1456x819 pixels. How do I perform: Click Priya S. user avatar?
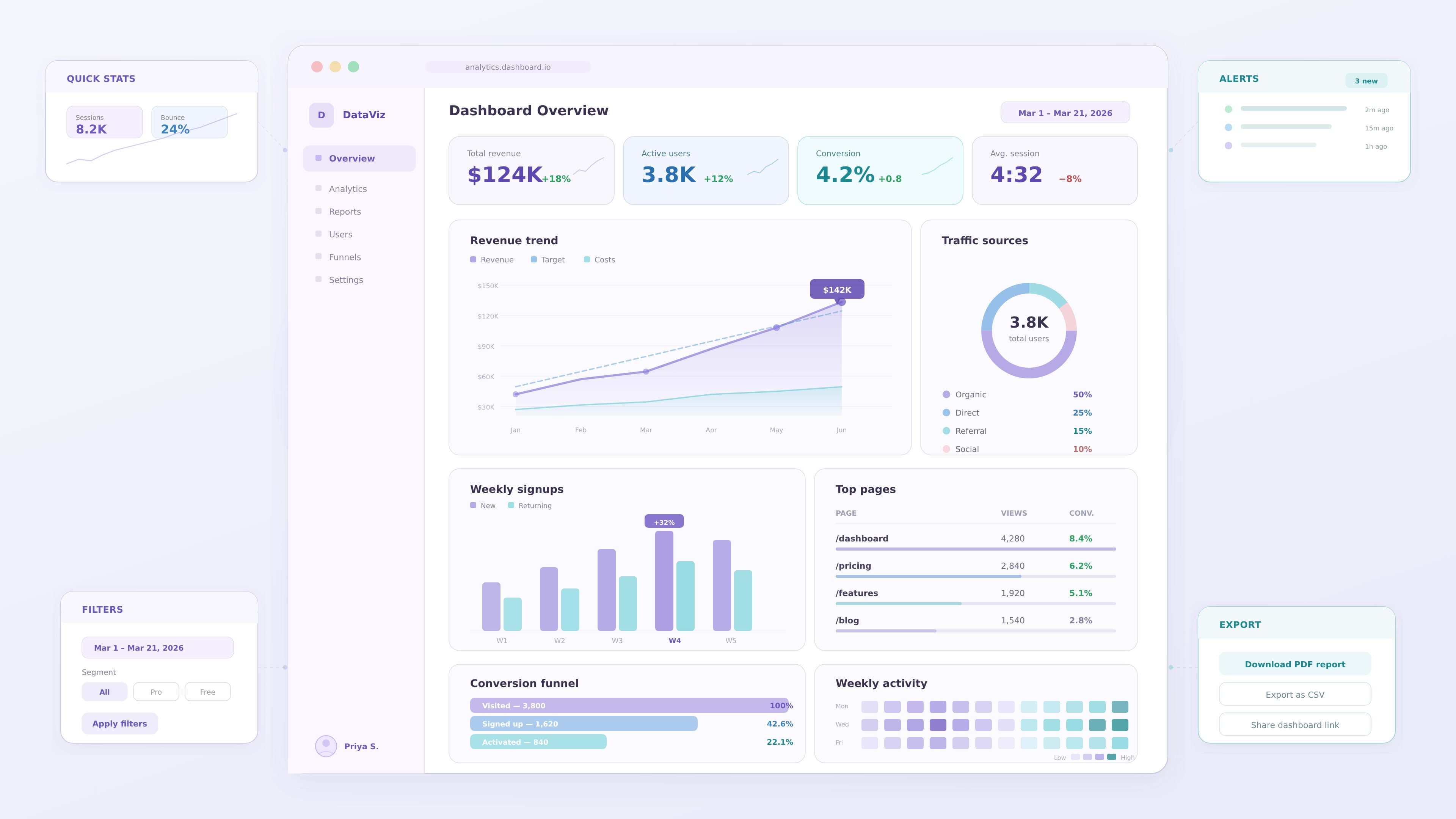coord(326,746)
